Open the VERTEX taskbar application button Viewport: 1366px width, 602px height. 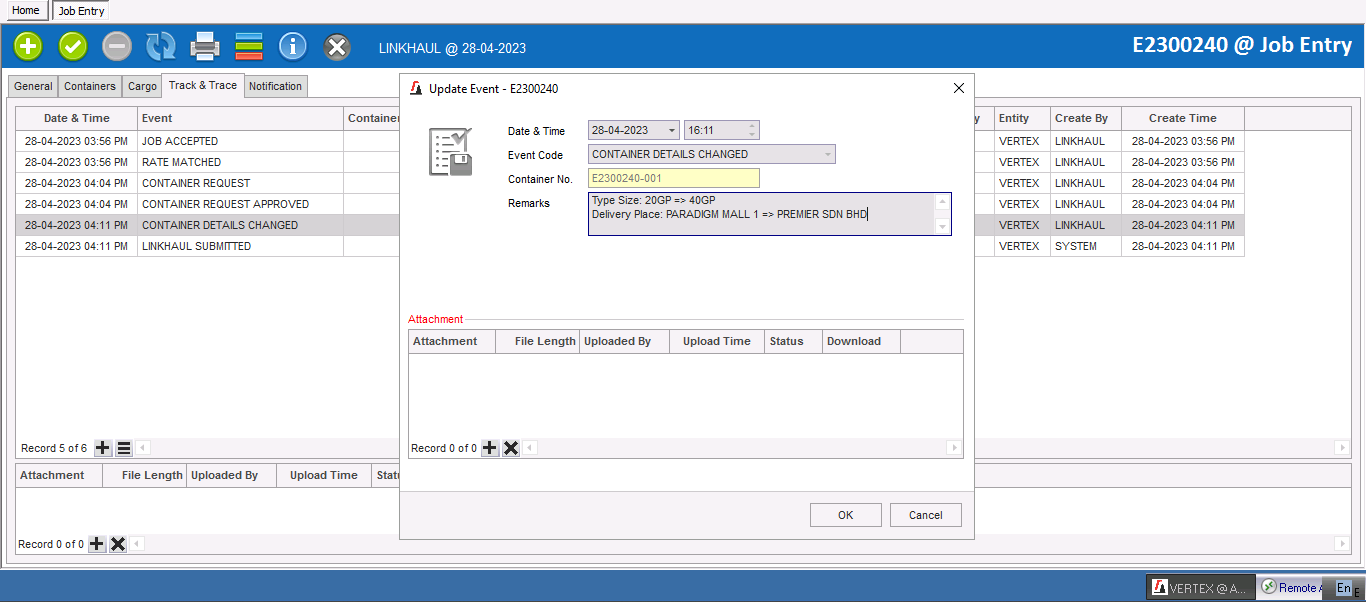click(x=1200, y=588)
